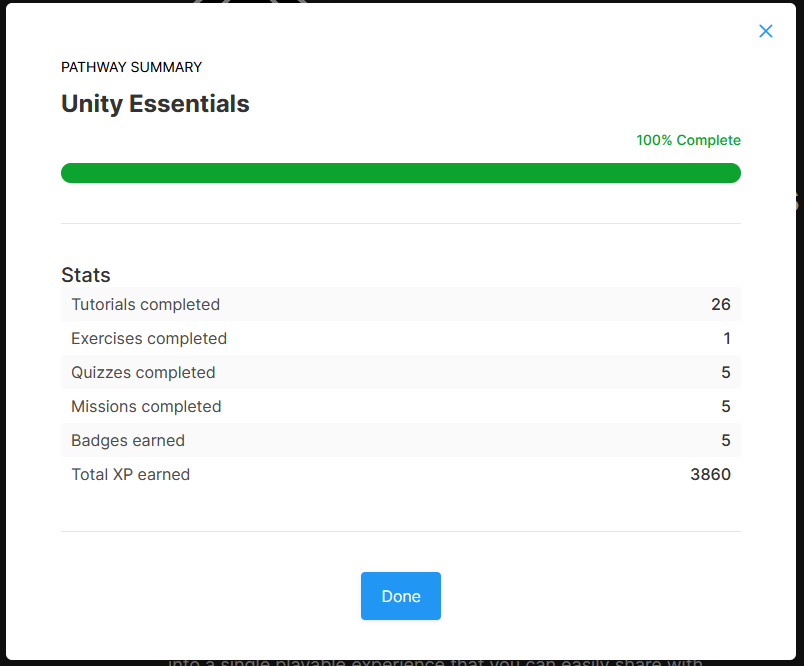Click the 3860 XP value
This screenshot has height=666, width=804.
tap(710, 474)
